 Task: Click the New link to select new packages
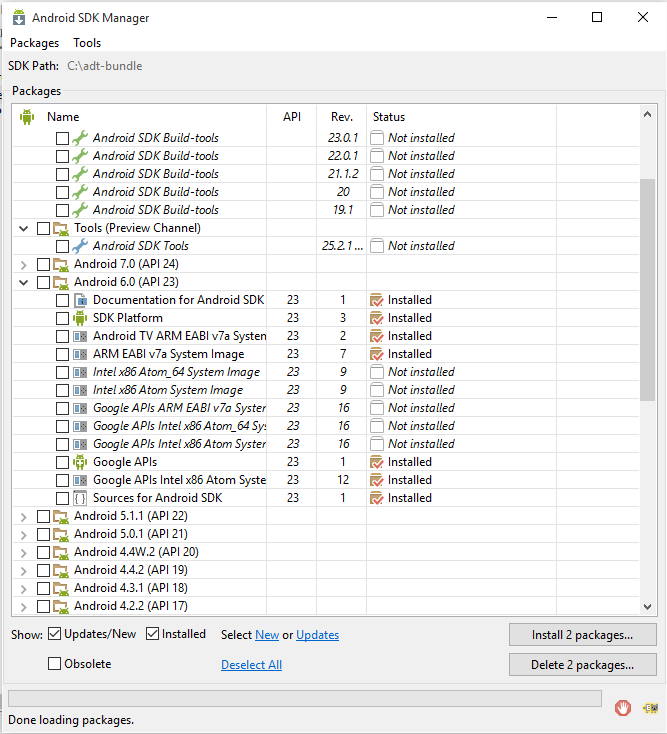[267, 635]
